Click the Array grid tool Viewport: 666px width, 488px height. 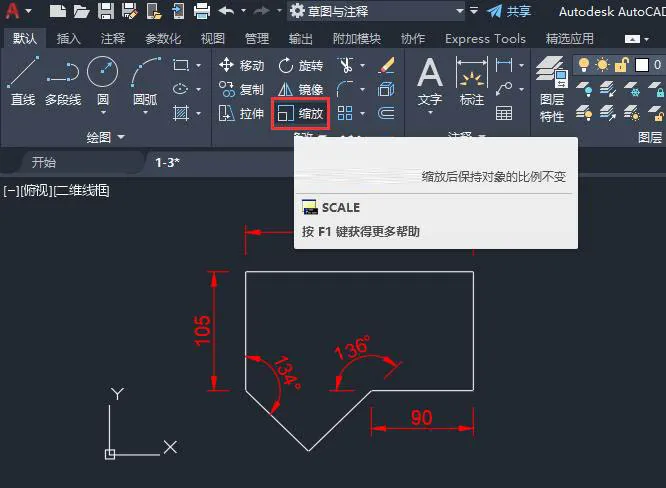[345, 113]
